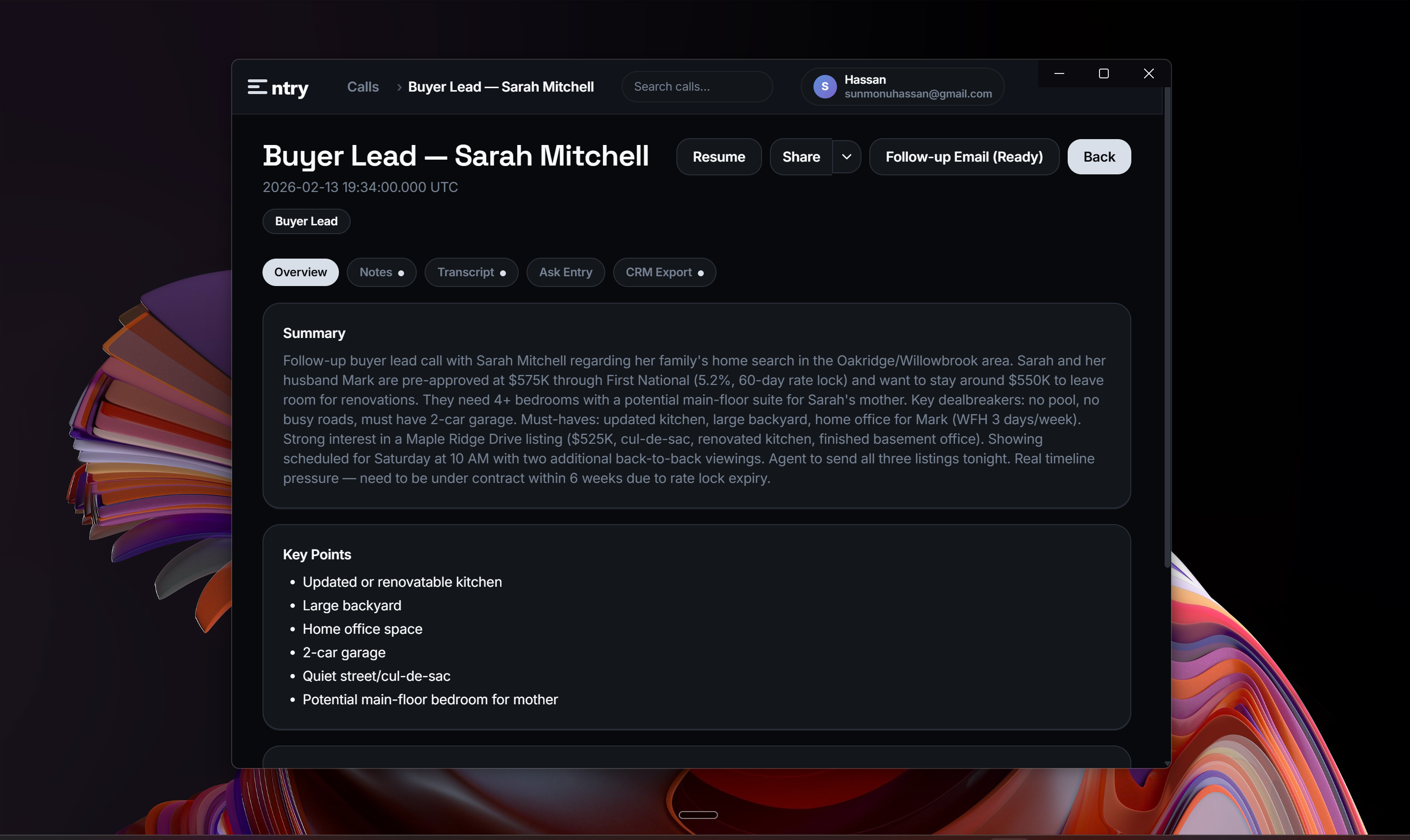Click the Notes tab notification dot

pos(401,272)
